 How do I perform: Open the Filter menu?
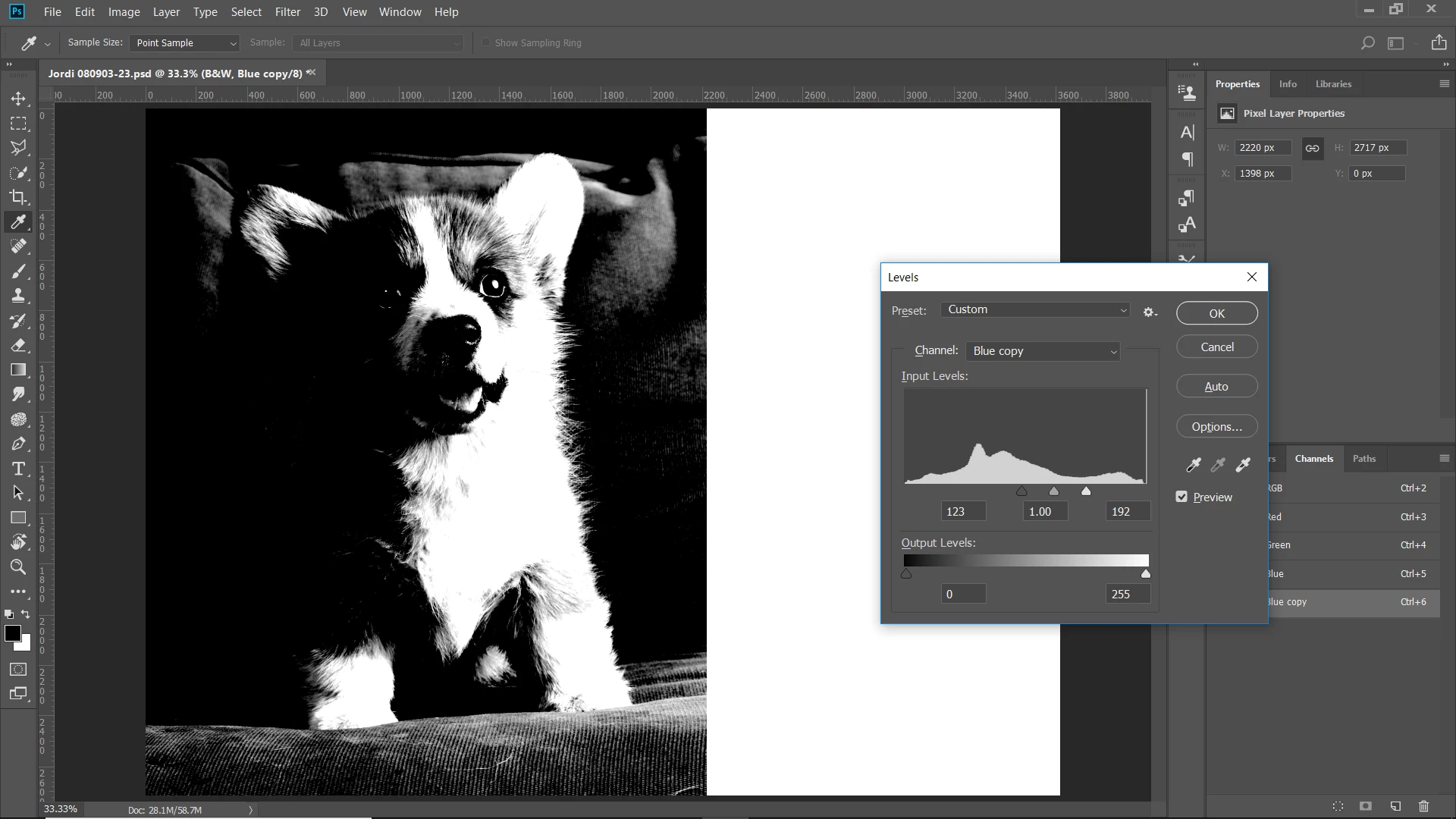coord(287,12)
